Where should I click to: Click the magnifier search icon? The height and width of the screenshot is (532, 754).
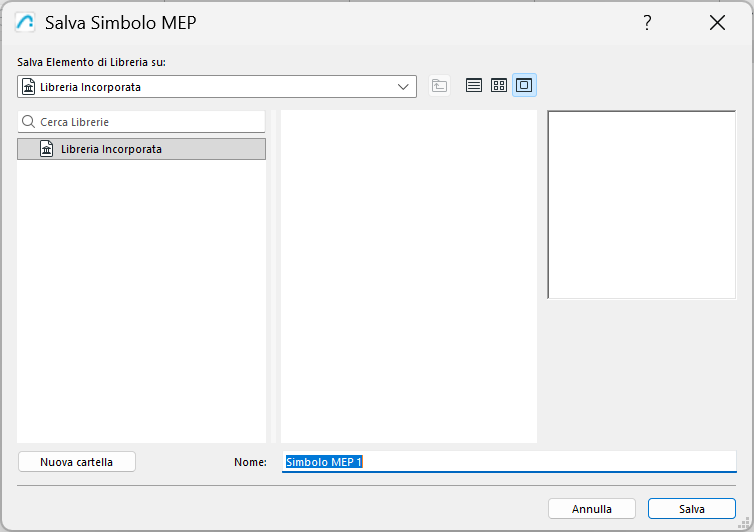tap(28, 122)
